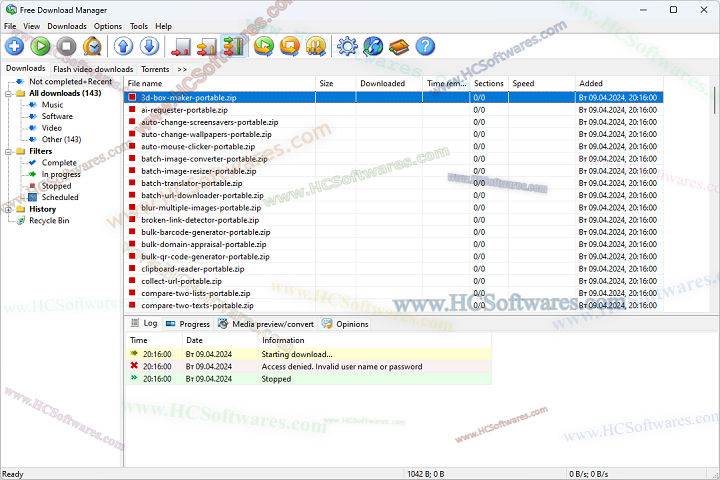The image size is (720, 480).
Task: Click the orange pause-bars circular icon
Action: pyautogui.click(x=316, y=46)
